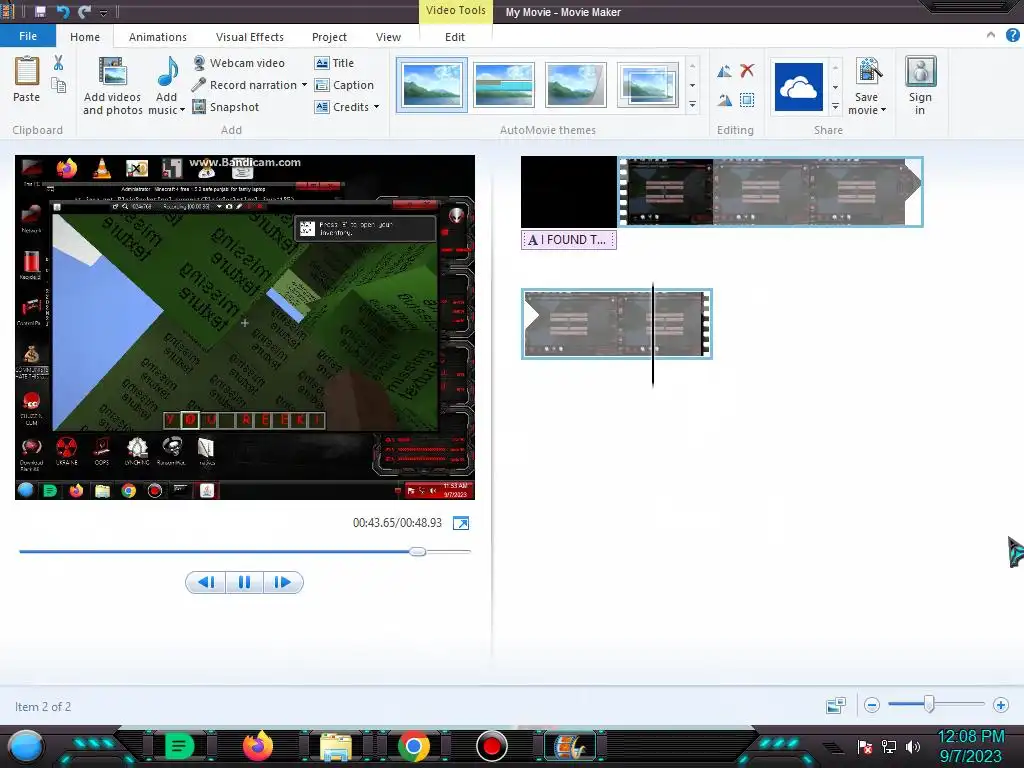The image size is (1024, 768).
Task: Click the volume speaker tray icon
Action: pyautogui.click(x=913, y=746)
